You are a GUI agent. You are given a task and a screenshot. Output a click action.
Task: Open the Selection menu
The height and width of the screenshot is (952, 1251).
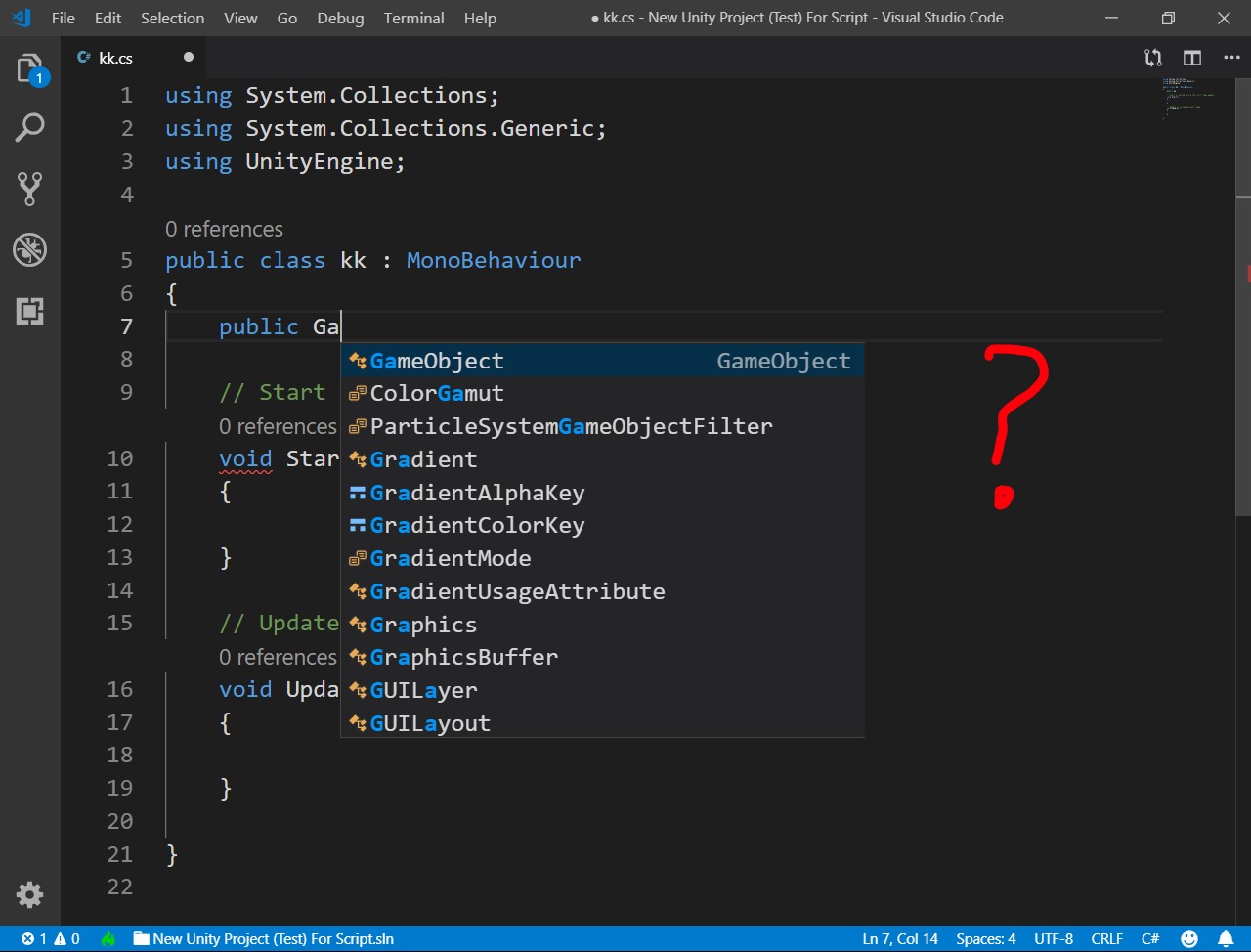(173, 18)
